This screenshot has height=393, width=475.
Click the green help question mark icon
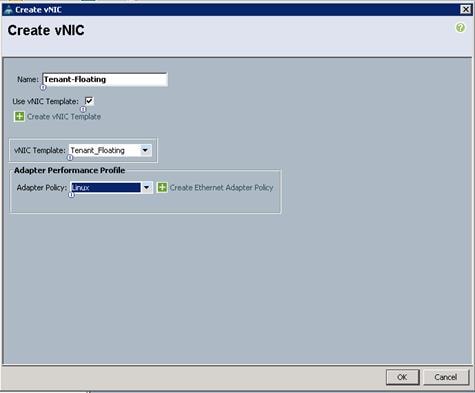(460, 27)
